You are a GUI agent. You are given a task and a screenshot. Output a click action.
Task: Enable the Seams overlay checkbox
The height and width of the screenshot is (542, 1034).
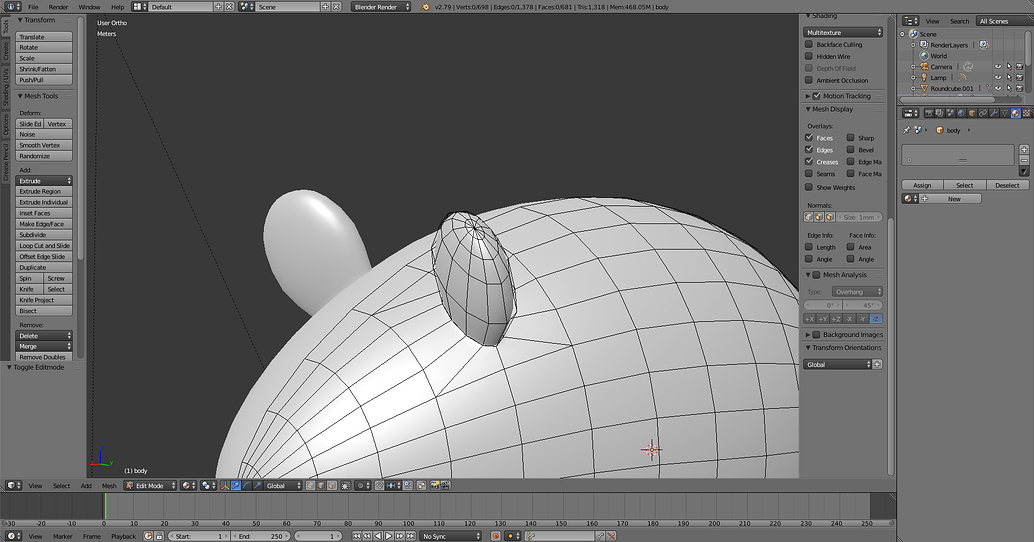point(808,173)
